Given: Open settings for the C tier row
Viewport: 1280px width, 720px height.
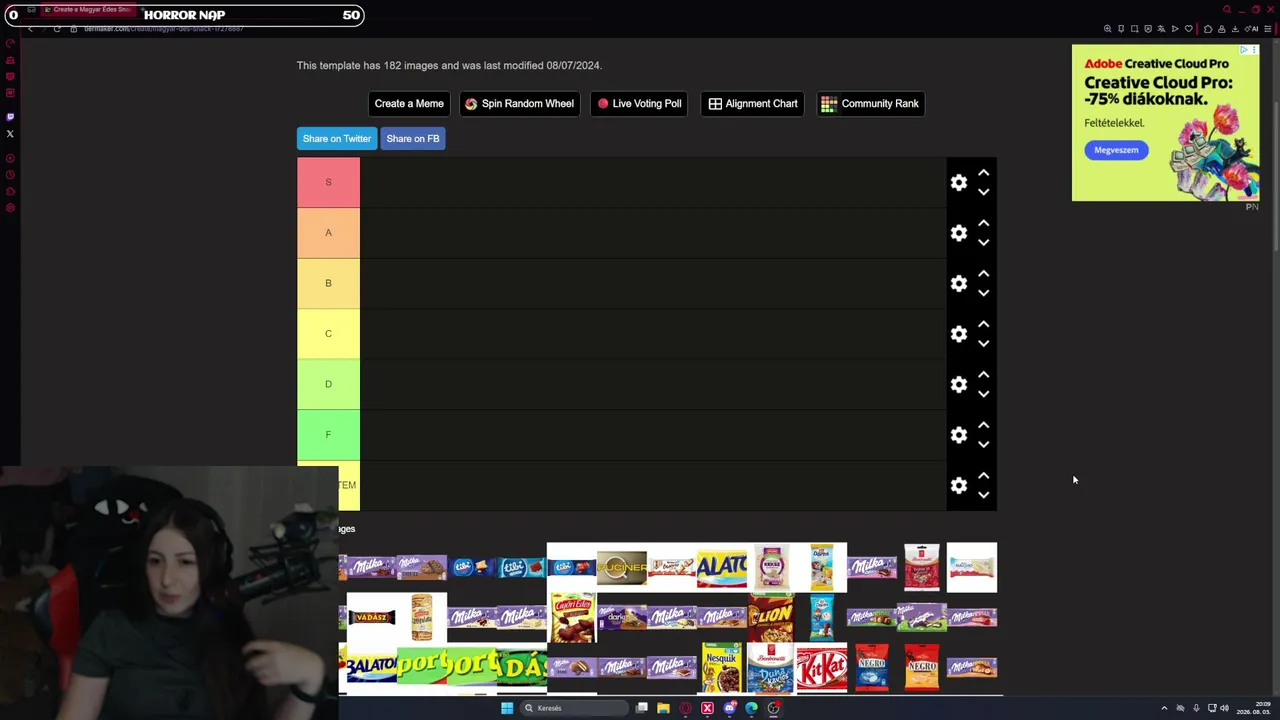Looking at the screenshot, I should tap(959, 334).
